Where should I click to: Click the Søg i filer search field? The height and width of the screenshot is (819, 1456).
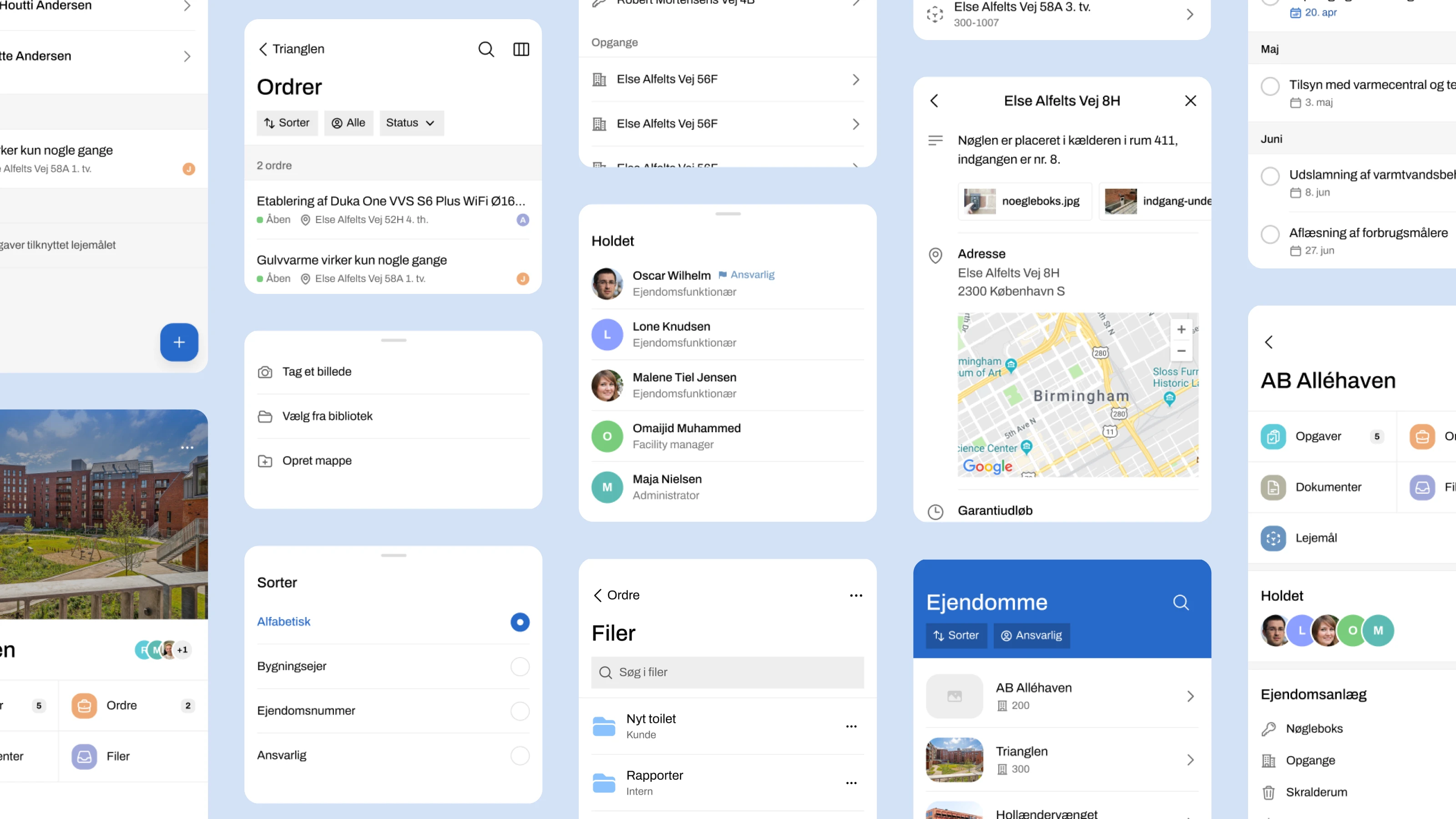pos(727,672)
